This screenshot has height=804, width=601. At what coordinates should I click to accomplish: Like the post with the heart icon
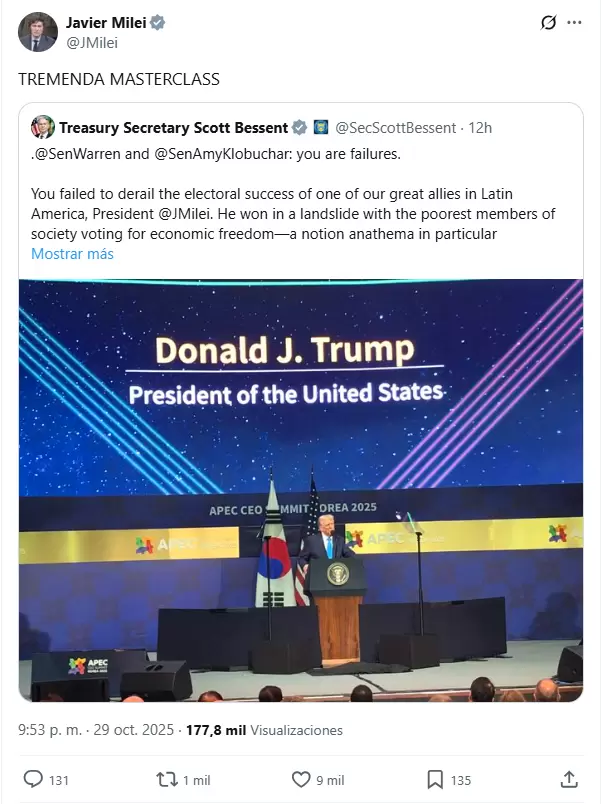pyautogui.click(x=301, y=779)
